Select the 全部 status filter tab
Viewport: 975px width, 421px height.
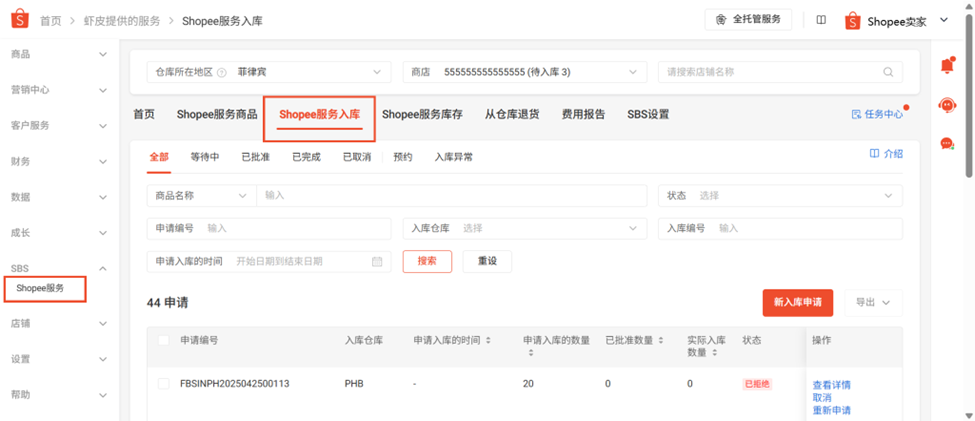pyautogui.click(x=159, y=157)
